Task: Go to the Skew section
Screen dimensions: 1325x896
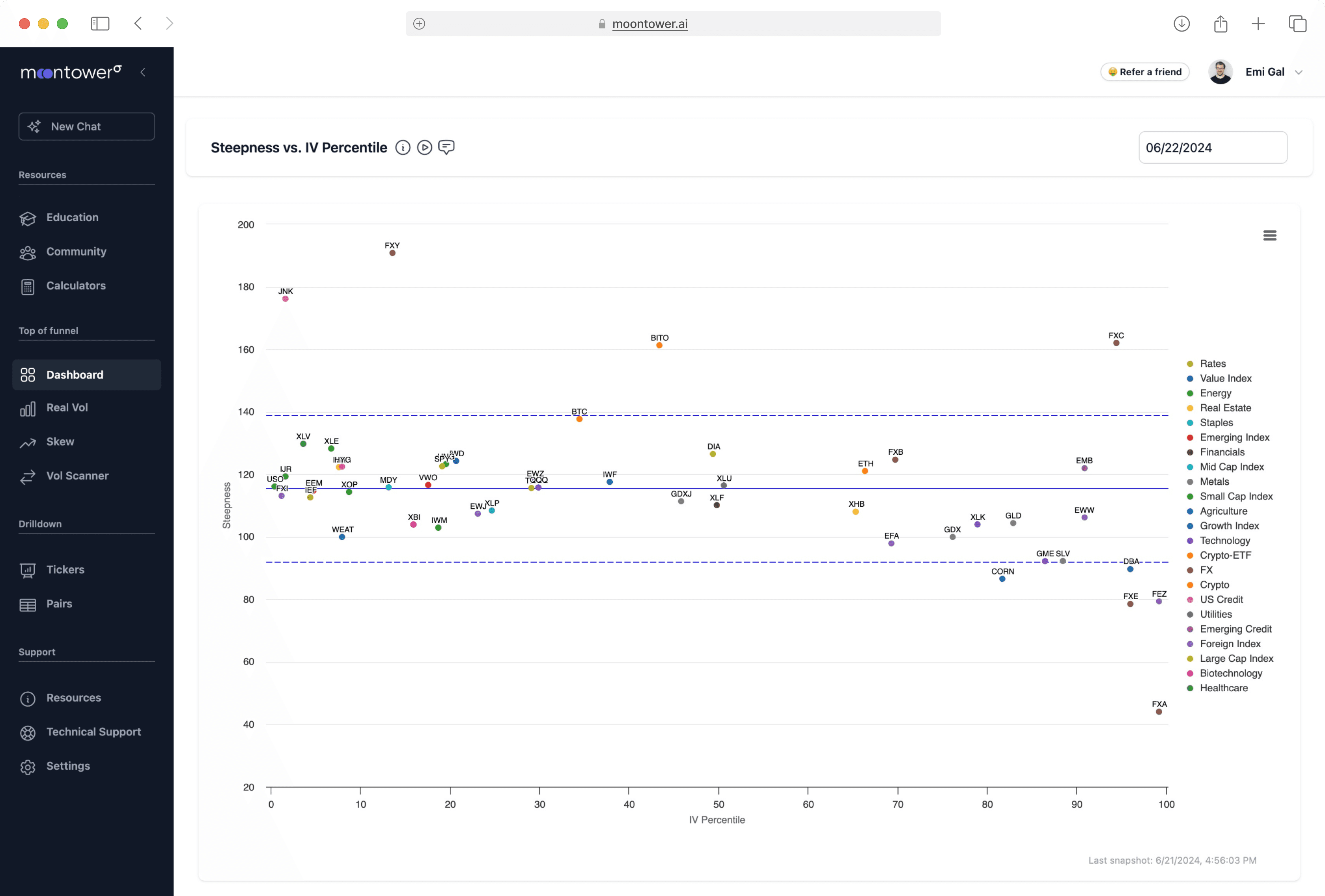Action: coord(60,441)
